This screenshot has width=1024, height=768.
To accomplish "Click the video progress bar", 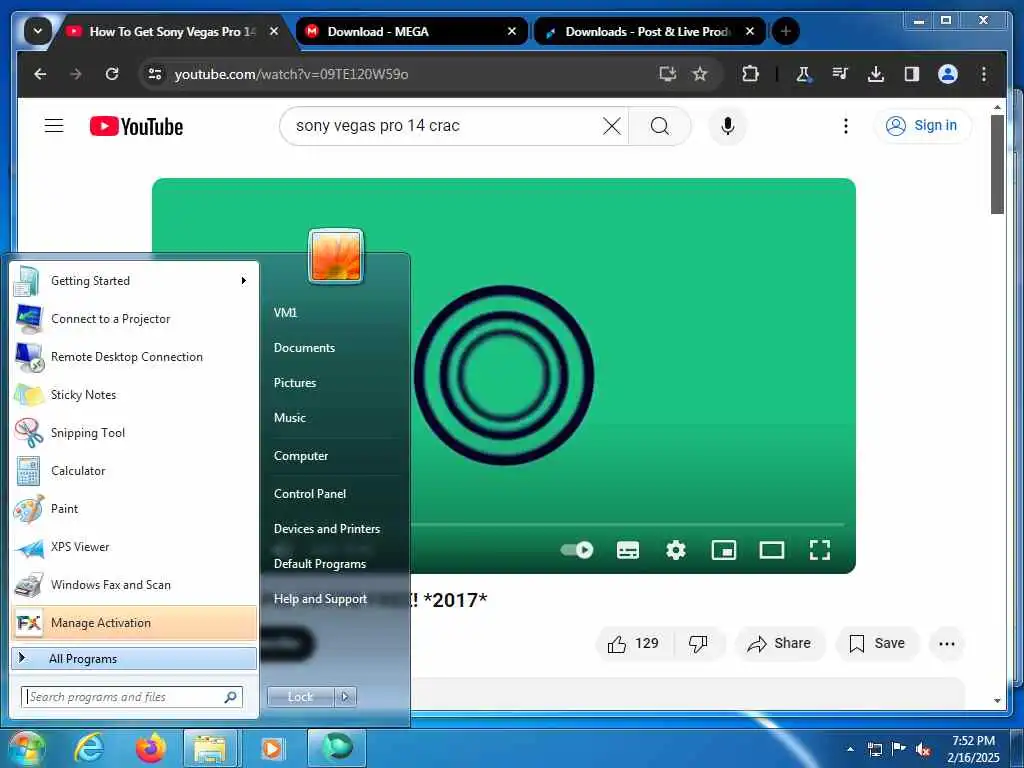I will pos(627,524).
